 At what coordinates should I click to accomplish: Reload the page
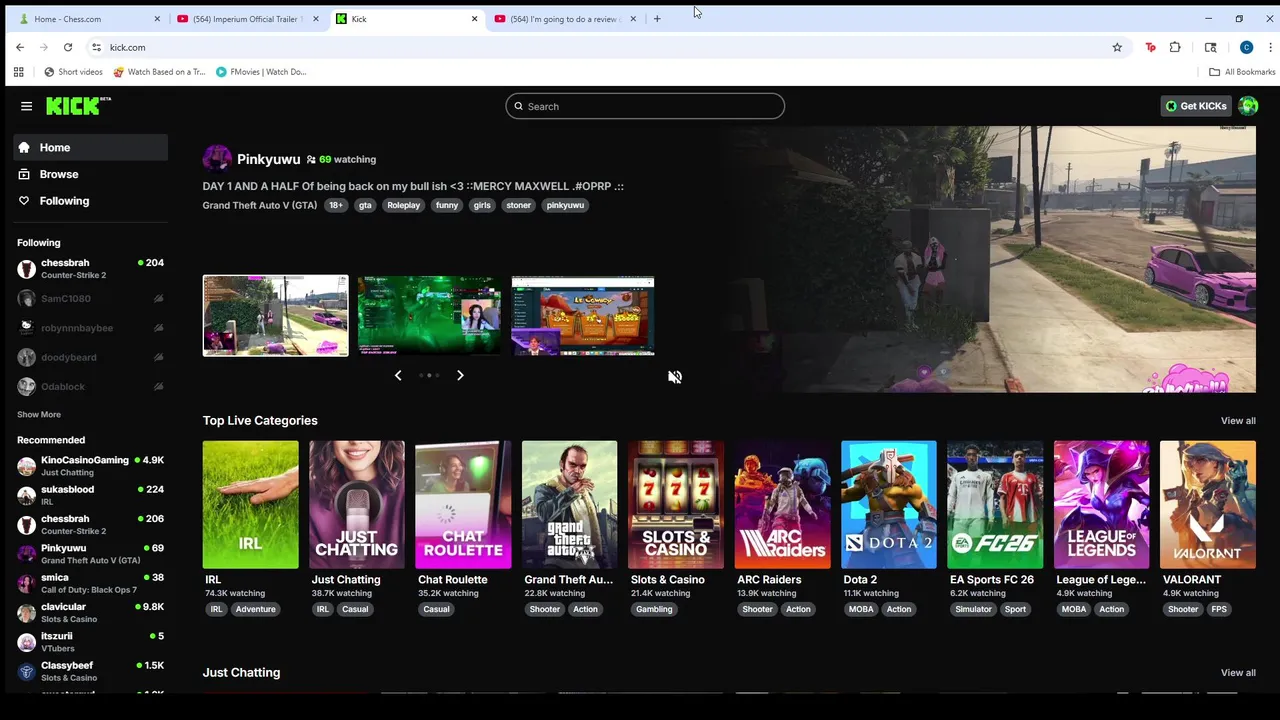tap(68, 47)
